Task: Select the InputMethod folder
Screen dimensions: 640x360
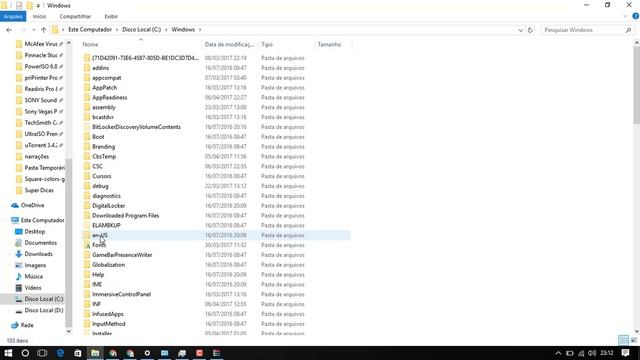Action: (109, 324)
